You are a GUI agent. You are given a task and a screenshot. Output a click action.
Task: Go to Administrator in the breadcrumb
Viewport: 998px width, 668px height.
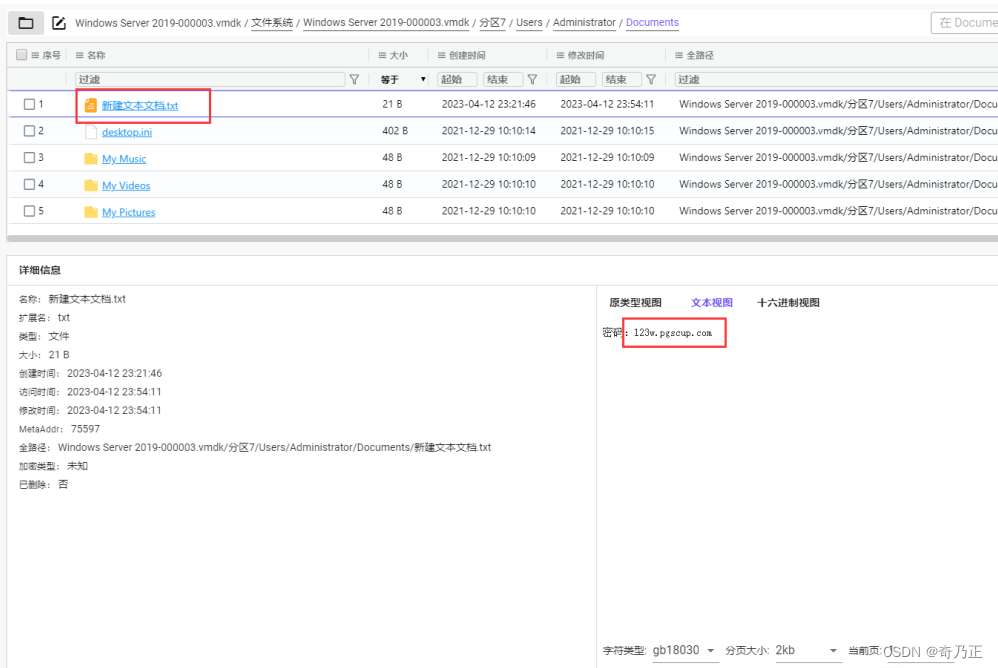pos(584,23)
